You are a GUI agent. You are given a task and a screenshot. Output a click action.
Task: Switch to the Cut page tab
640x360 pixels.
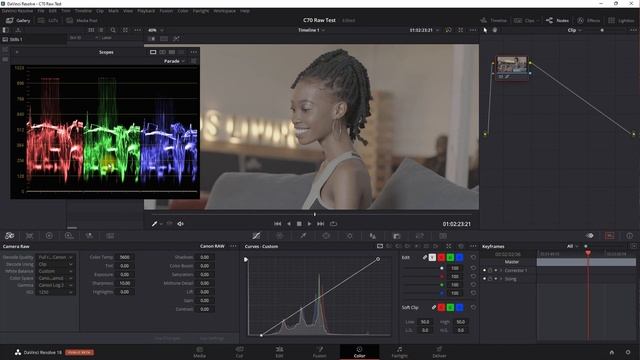240,352
